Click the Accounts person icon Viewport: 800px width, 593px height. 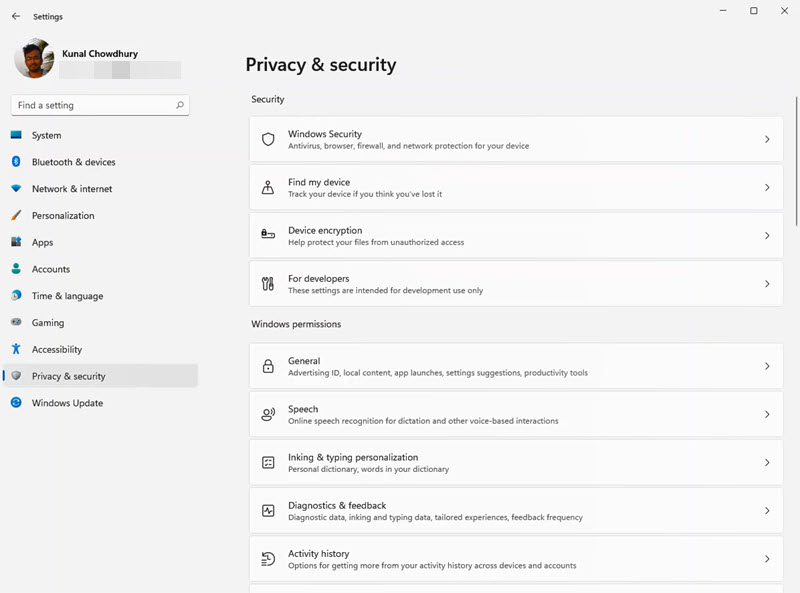tap(16, 268)
